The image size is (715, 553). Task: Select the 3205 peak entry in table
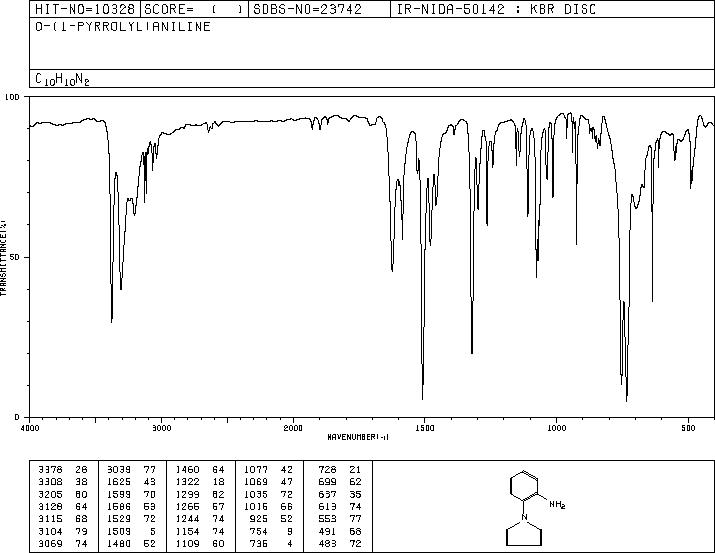pyautogui.click(x=62, y=494)
